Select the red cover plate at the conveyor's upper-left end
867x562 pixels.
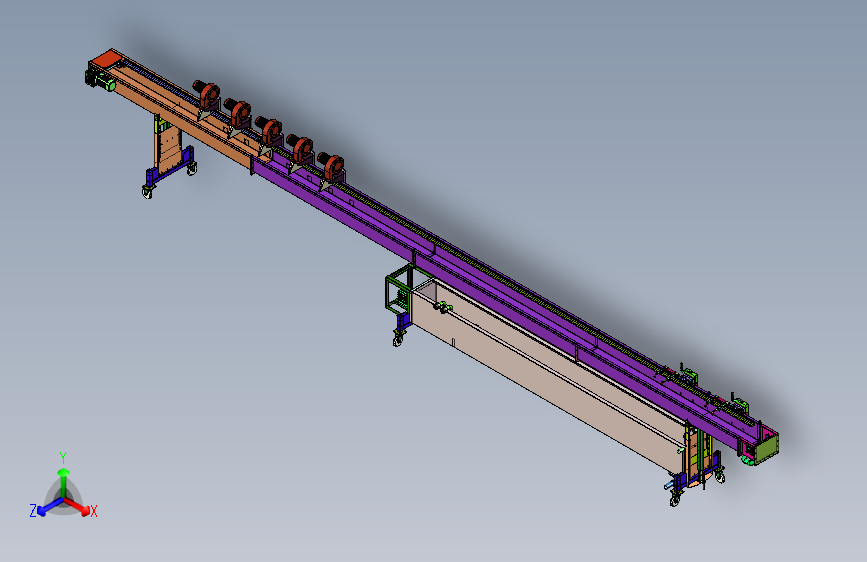(106, 59)
